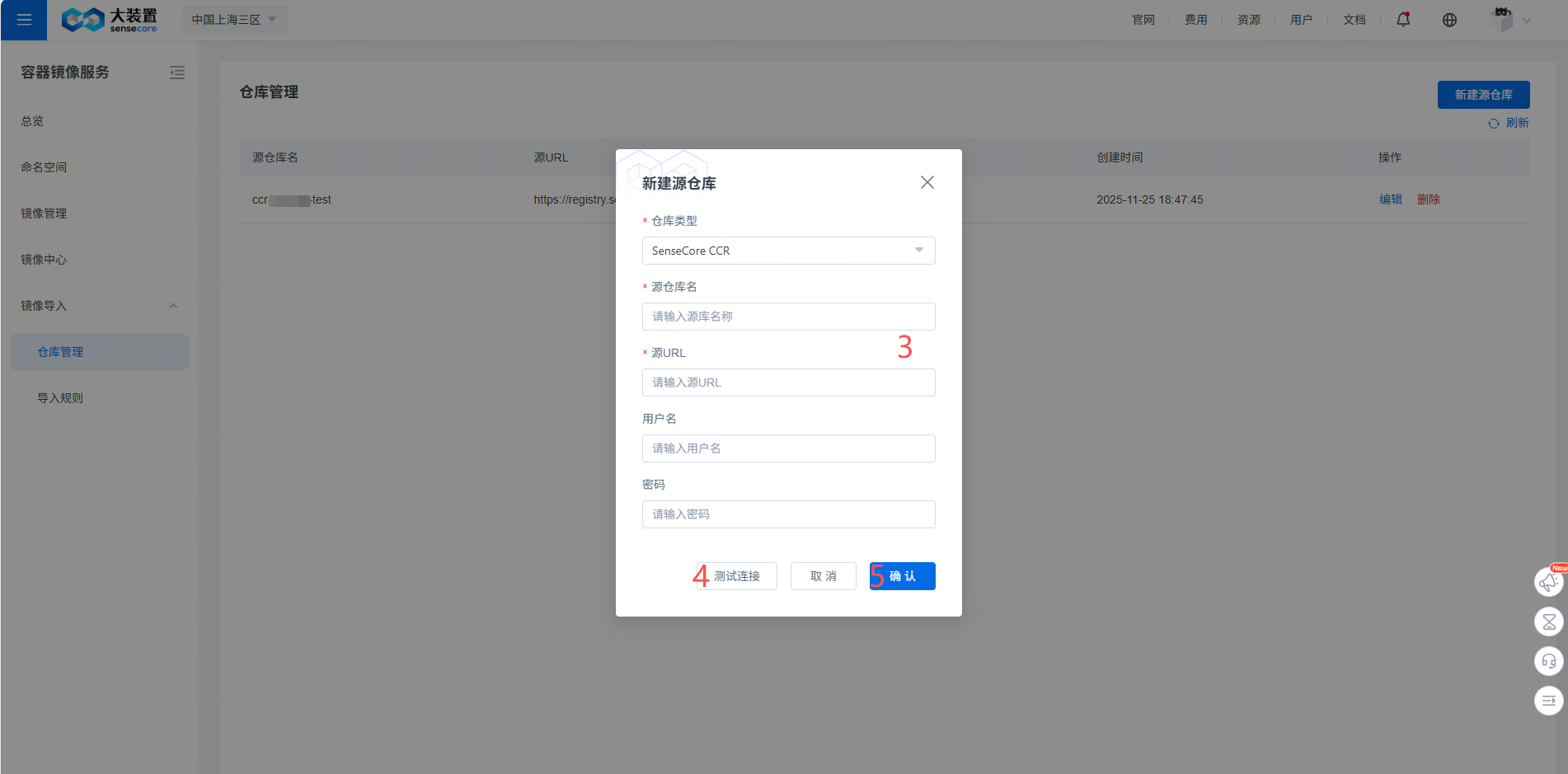Click the SenseCore 大装置 logo
Viewport: 1568px width, 774px height.
pyautogui.click(x=107, y=20)
